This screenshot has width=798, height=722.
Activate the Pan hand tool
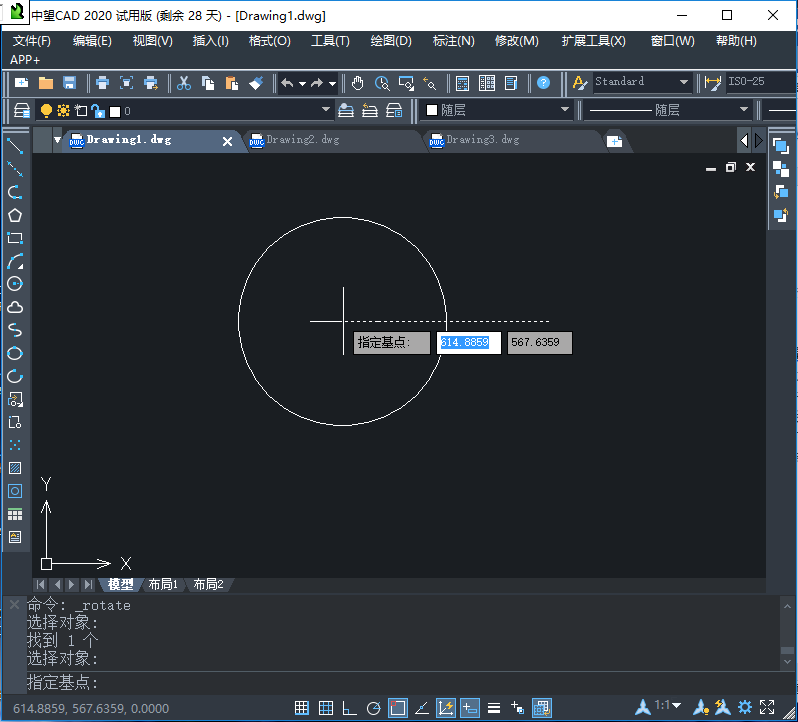click(x=358, y=83)
